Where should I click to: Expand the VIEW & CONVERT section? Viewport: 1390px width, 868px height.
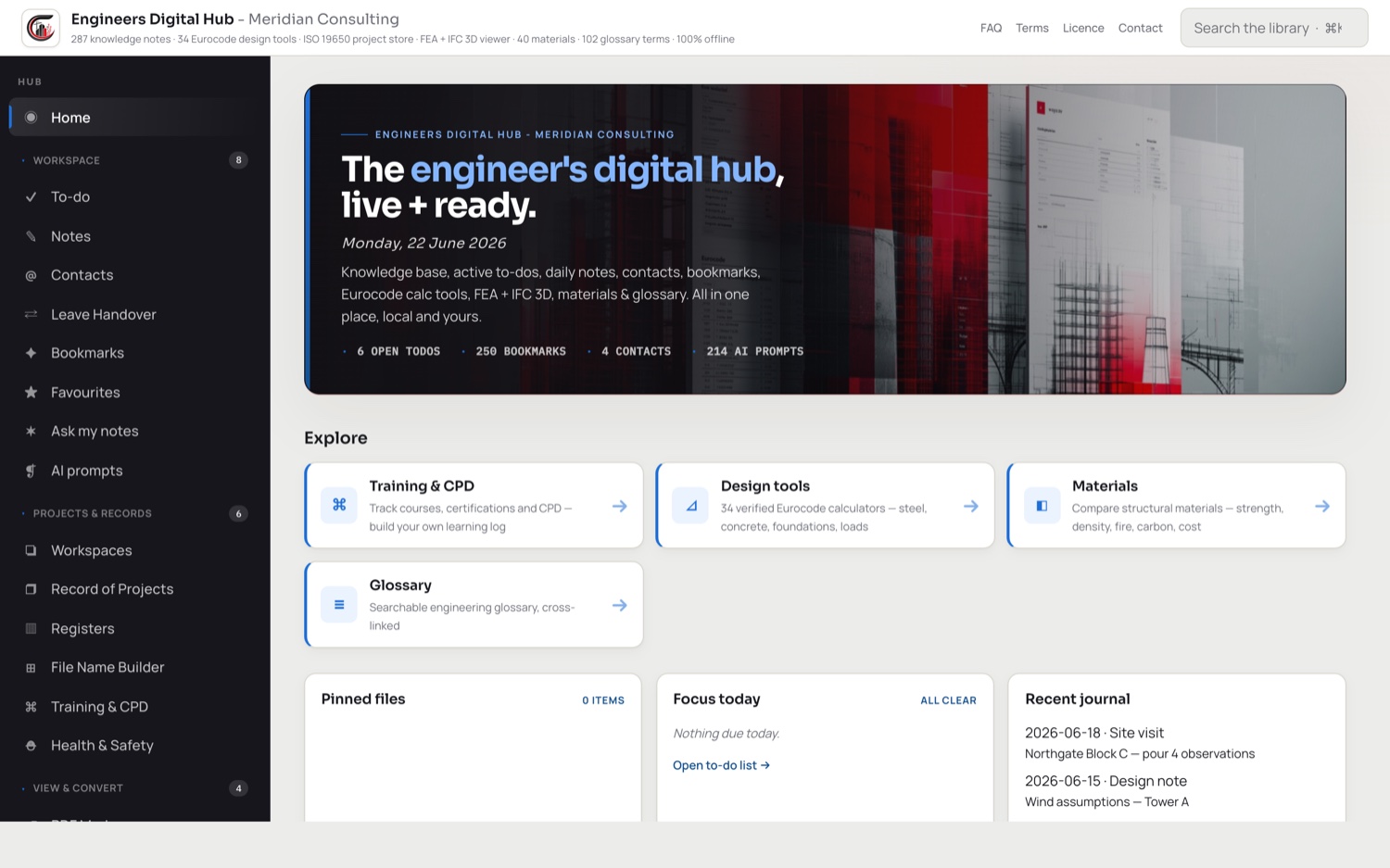(x=135, y=788)
